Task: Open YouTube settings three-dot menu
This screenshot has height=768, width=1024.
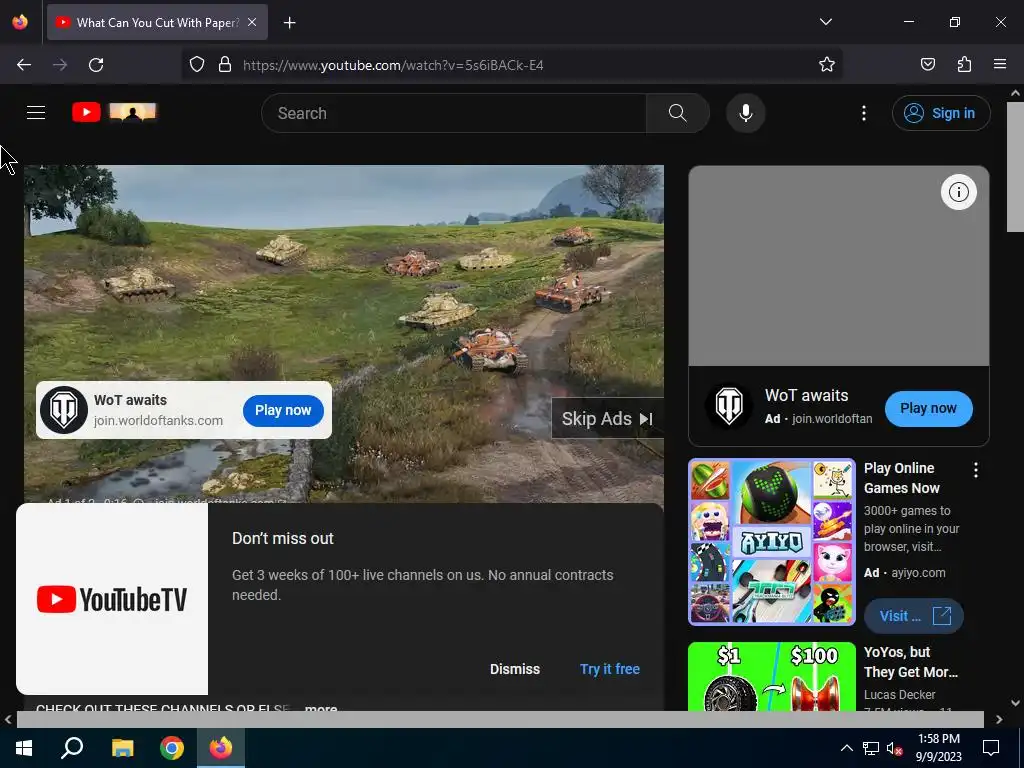Action: click(x=863, y=113)
